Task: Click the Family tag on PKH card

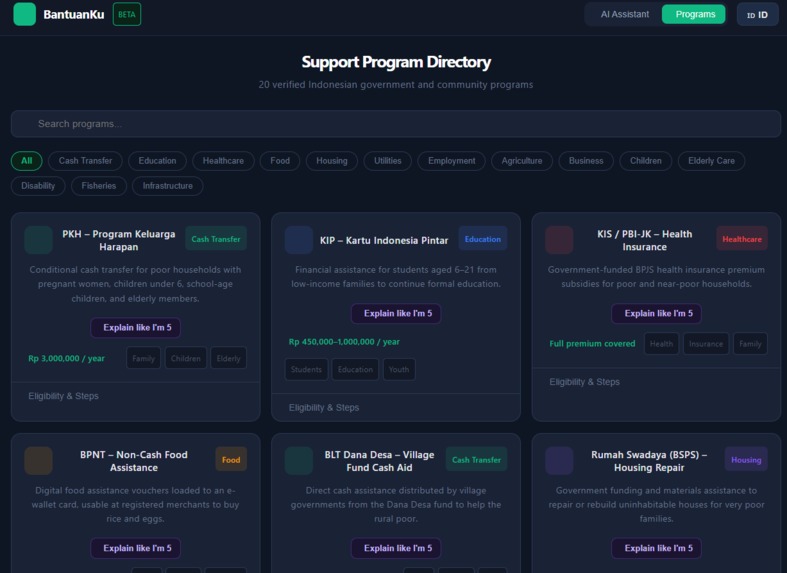Action: click(144, 359)
